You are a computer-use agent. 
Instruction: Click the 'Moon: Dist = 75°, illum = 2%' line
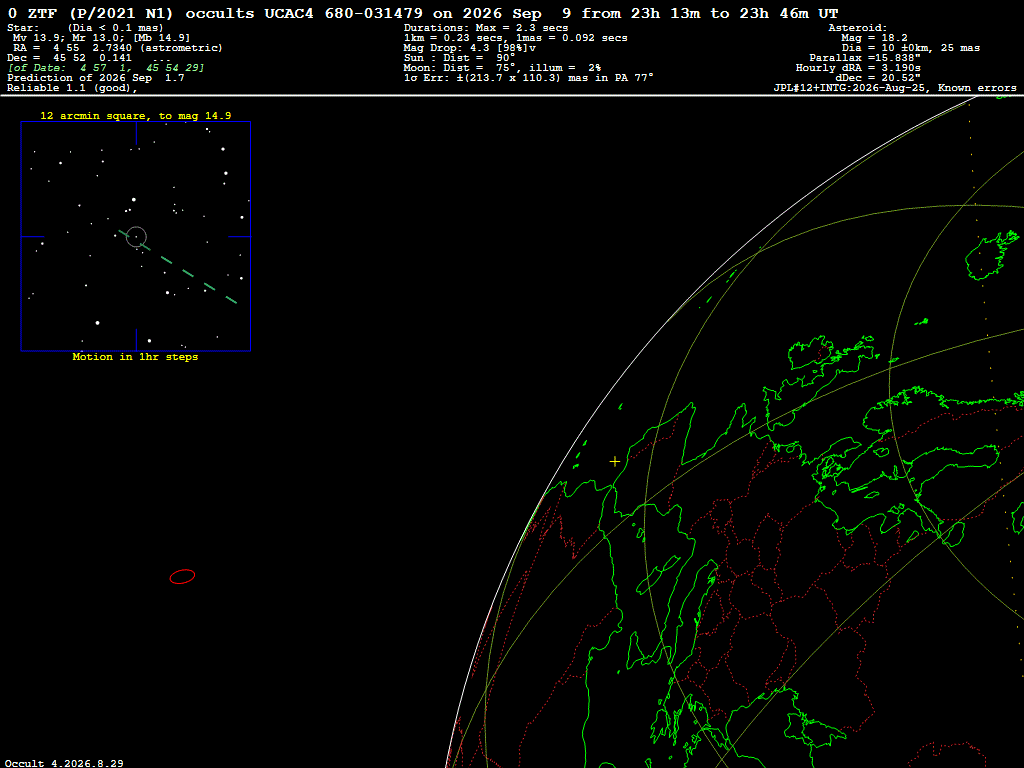(502, 68)
